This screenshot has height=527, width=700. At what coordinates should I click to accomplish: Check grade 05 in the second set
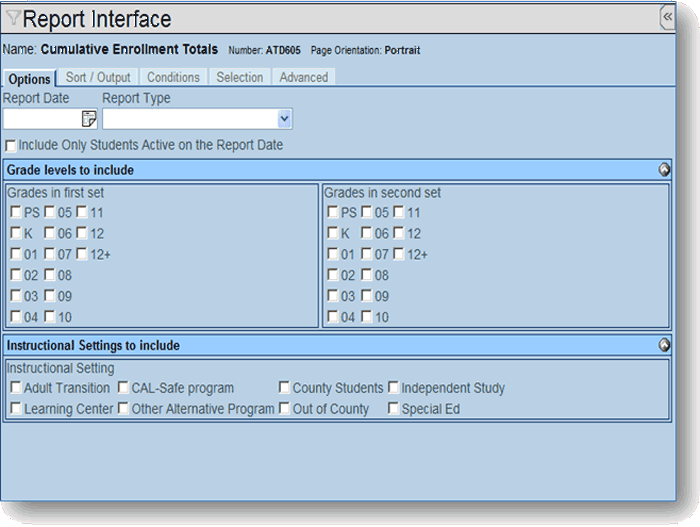[x=367, y=212]
